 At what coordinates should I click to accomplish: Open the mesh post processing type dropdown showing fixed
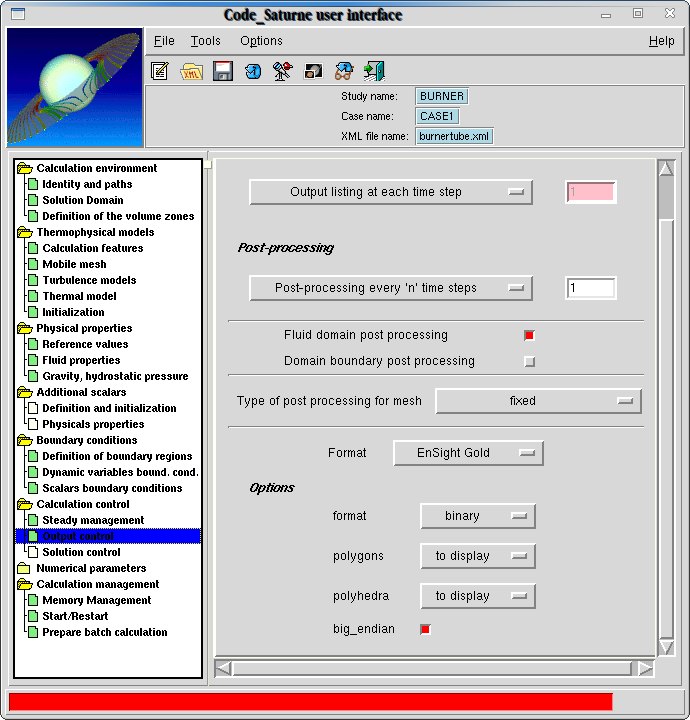tap(538, 401)
